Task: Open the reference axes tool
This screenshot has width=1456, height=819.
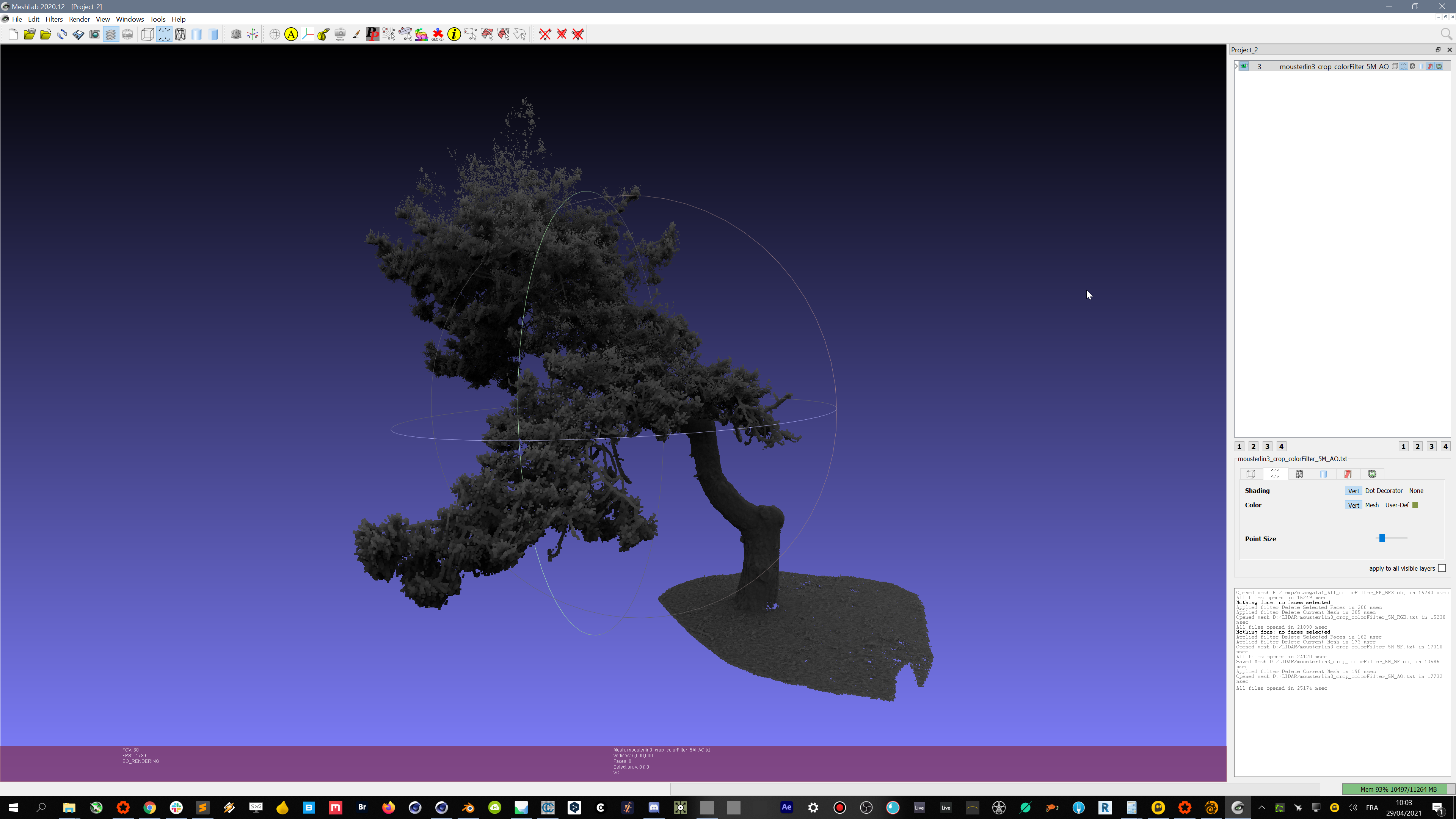Action: pyautogui.click(x=308, y=35)
